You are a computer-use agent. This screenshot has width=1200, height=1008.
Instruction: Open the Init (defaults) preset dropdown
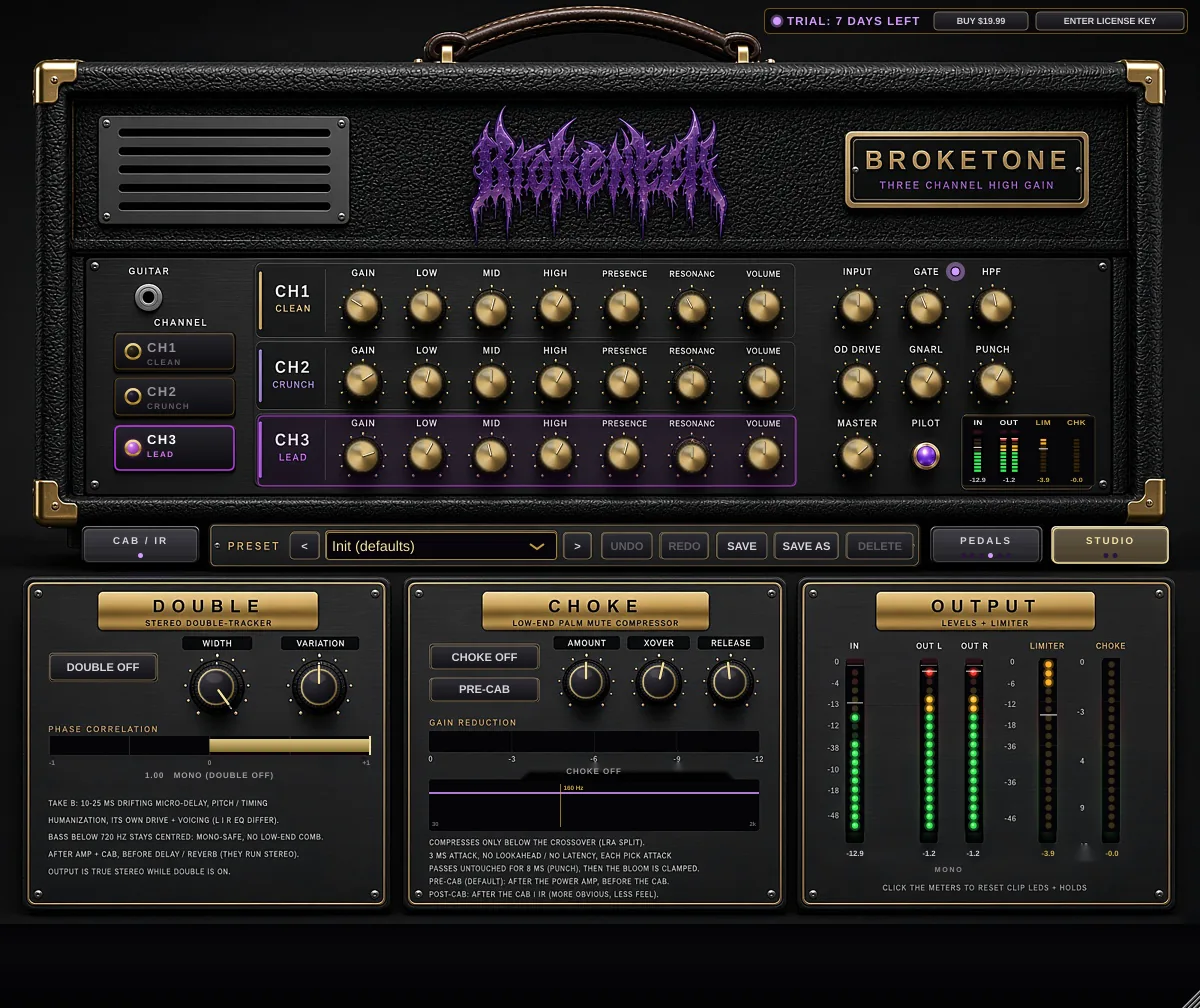(x=441, y=546)
